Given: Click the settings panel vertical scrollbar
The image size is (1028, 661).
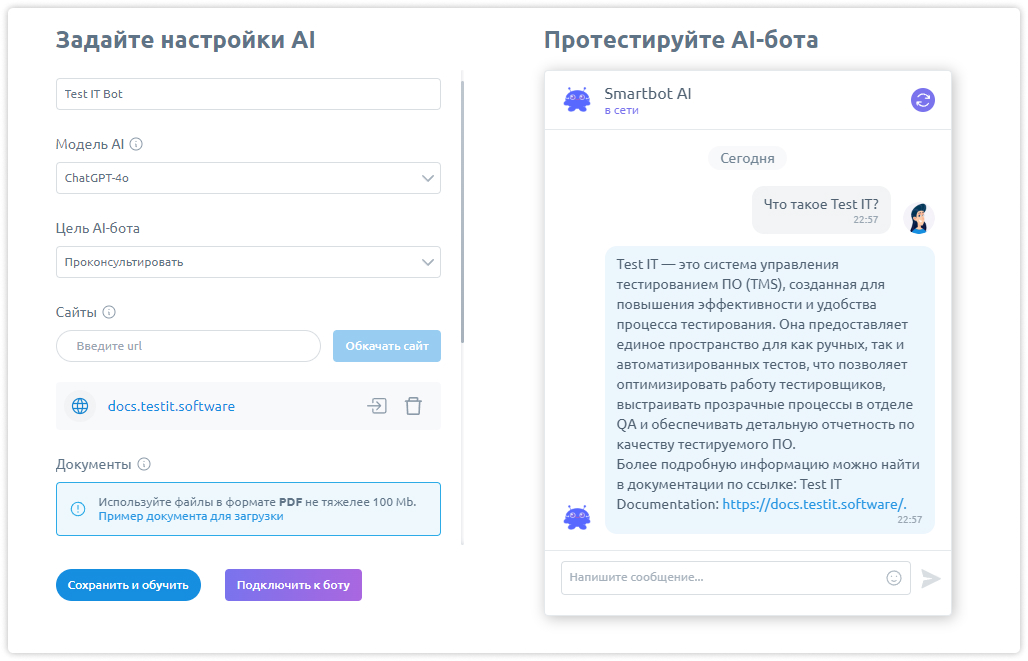Looking at the screenshot, I should coord(462,210).
